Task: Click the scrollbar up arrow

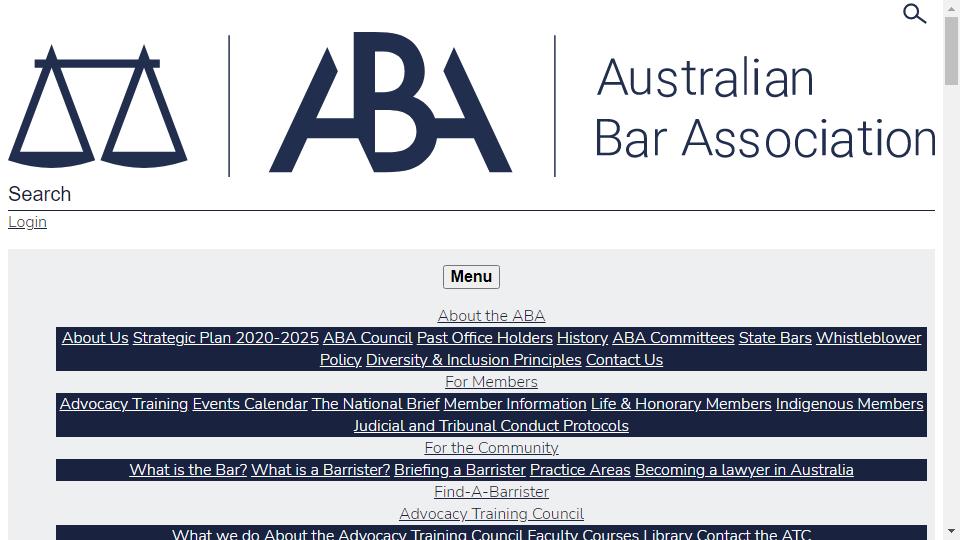Action: [x=951, y=8]
